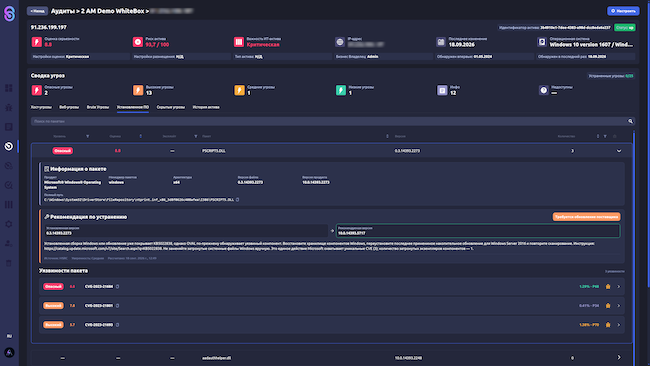This screenshot has width=650, height=366.
Task: Expand the aadauthhelper.dll row chevron
Action: (619, 357)
